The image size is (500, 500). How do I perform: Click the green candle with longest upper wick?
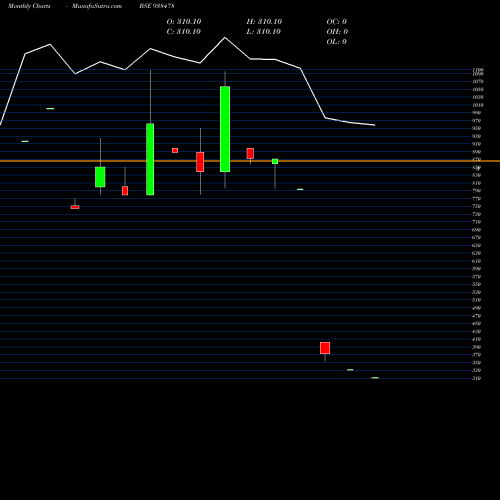150,159
